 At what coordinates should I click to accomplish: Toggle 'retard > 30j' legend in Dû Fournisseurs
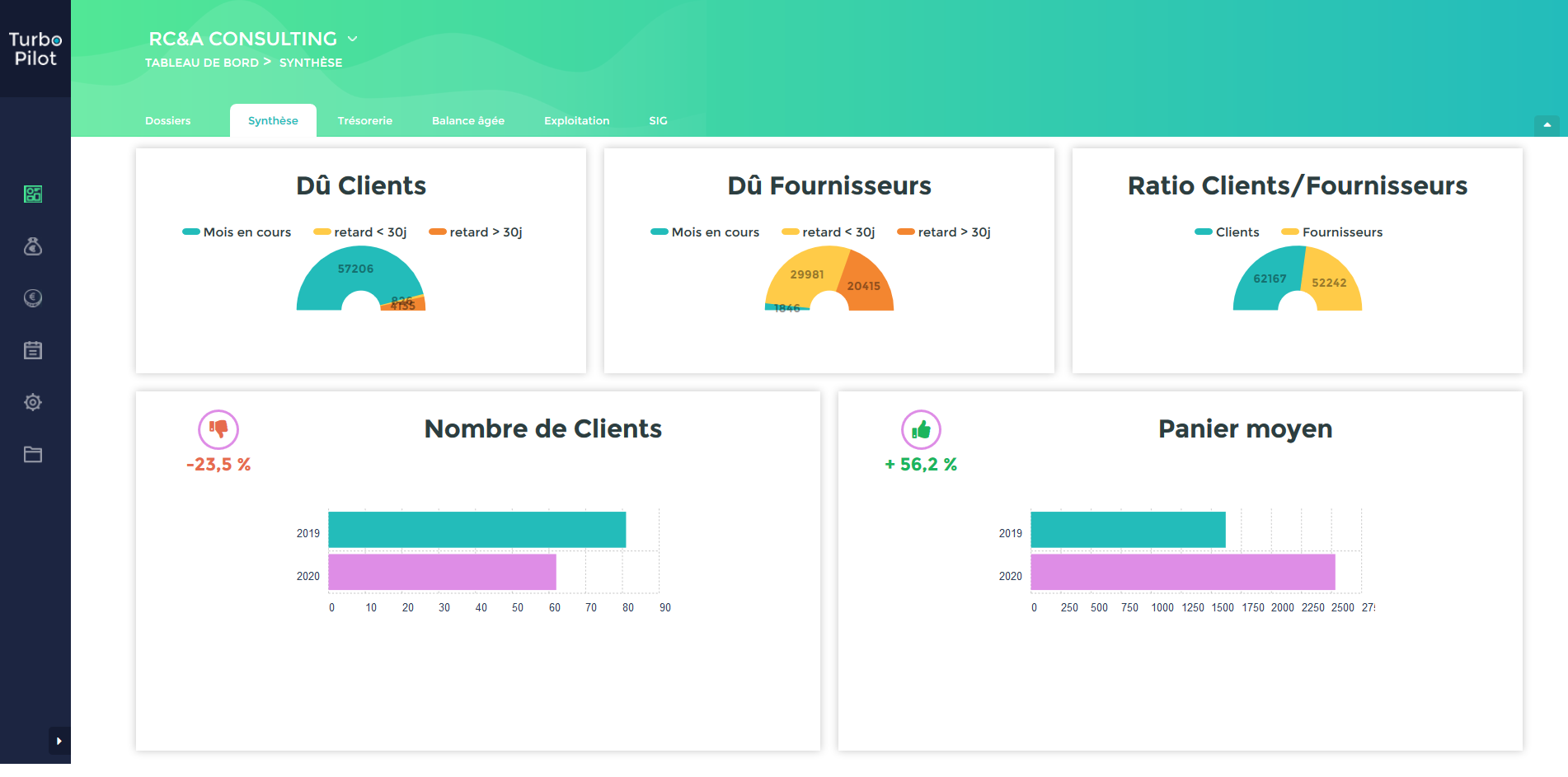(944, 232)
